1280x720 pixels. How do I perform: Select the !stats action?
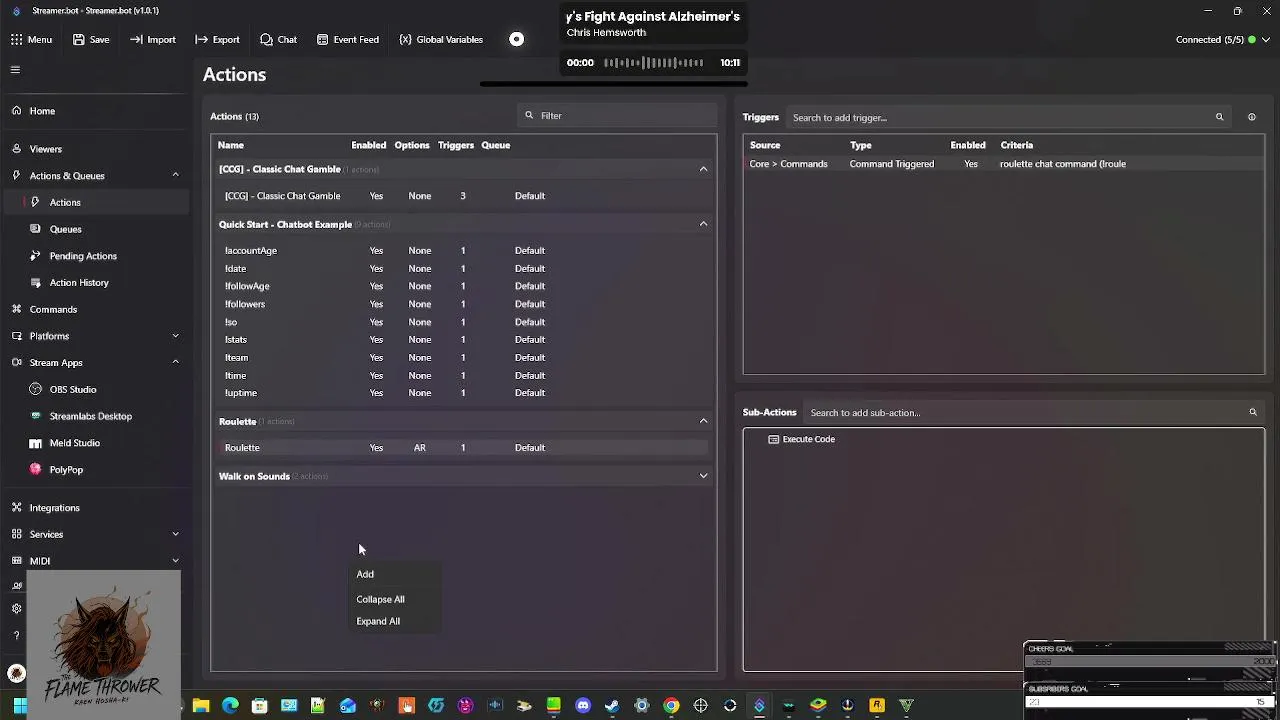coord(463,340)
